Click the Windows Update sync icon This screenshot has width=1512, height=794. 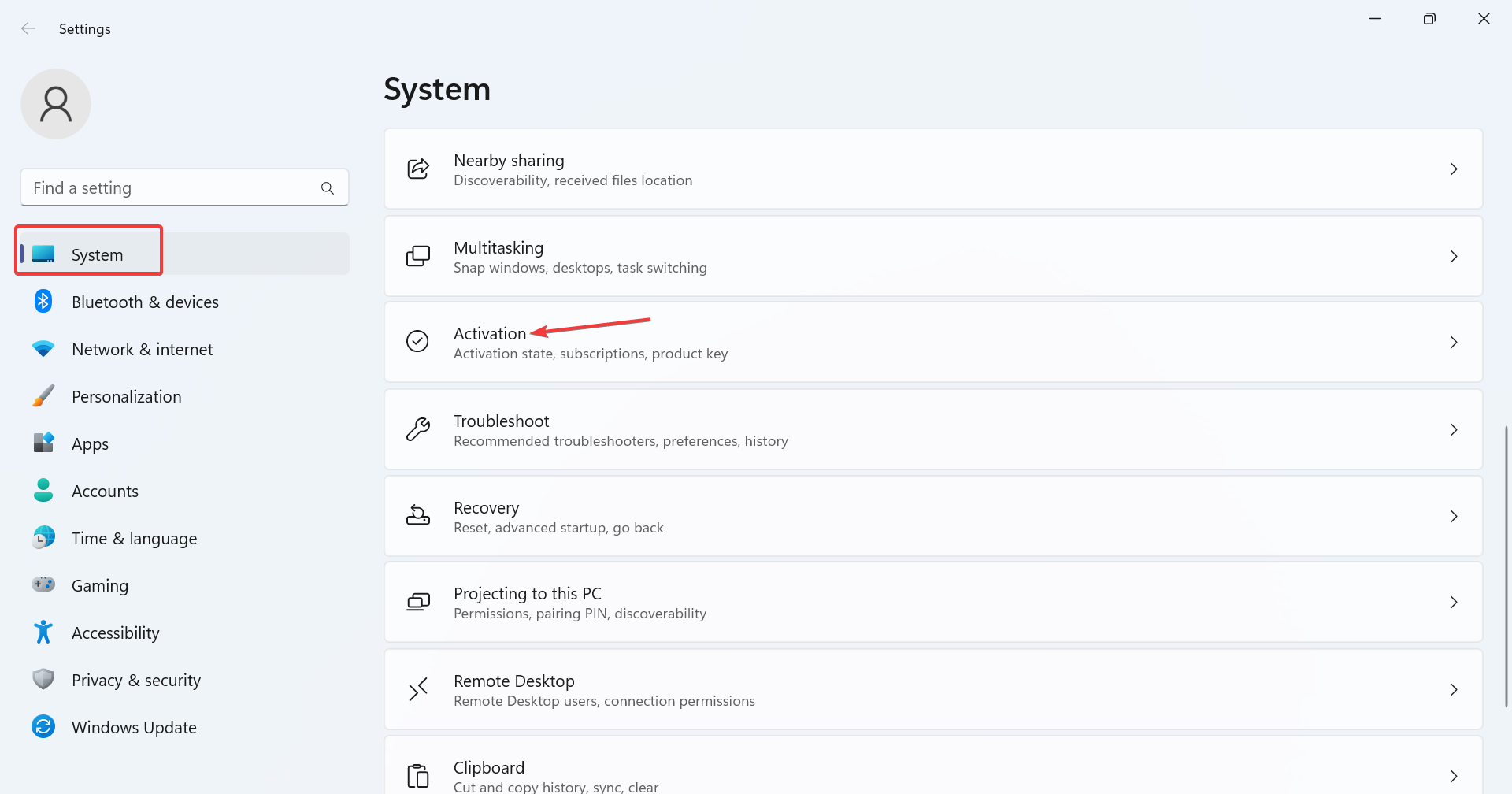tap(43, 727)
